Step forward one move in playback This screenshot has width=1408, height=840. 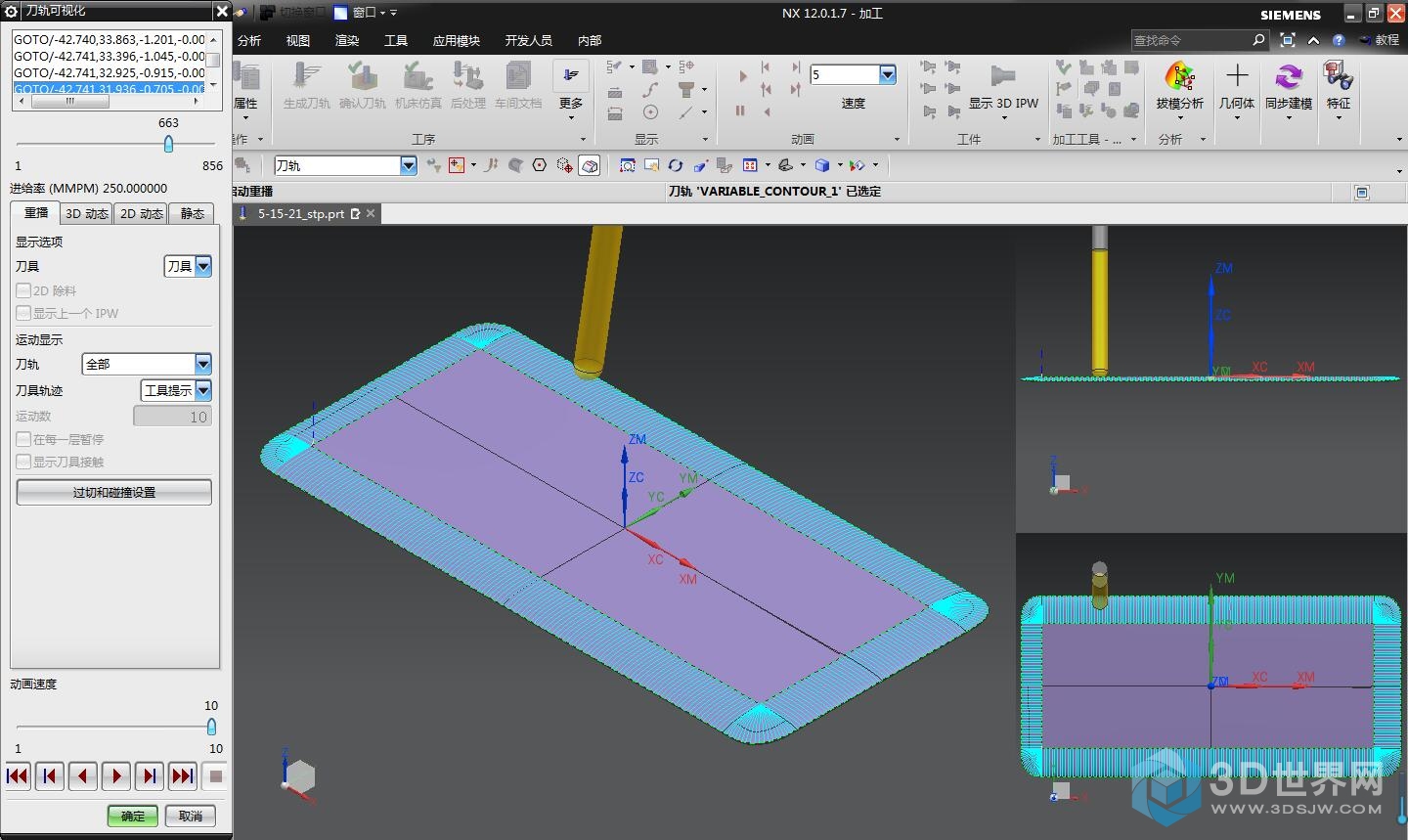point(150,775)
